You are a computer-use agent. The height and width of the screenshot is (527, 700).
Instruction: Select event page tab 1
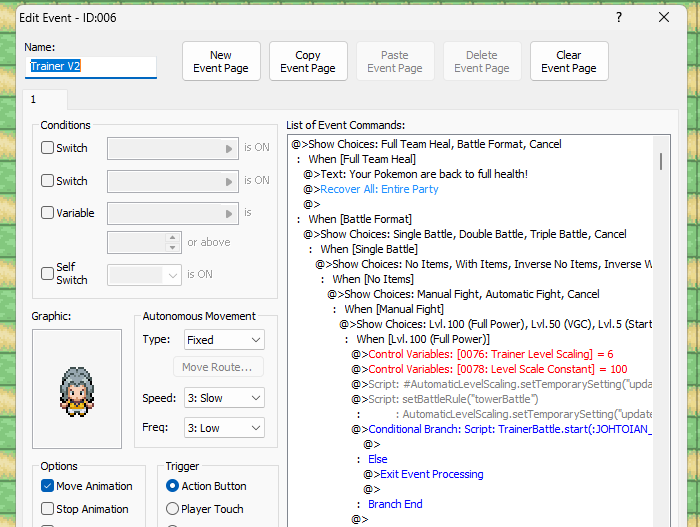click(x=33, y=100)
